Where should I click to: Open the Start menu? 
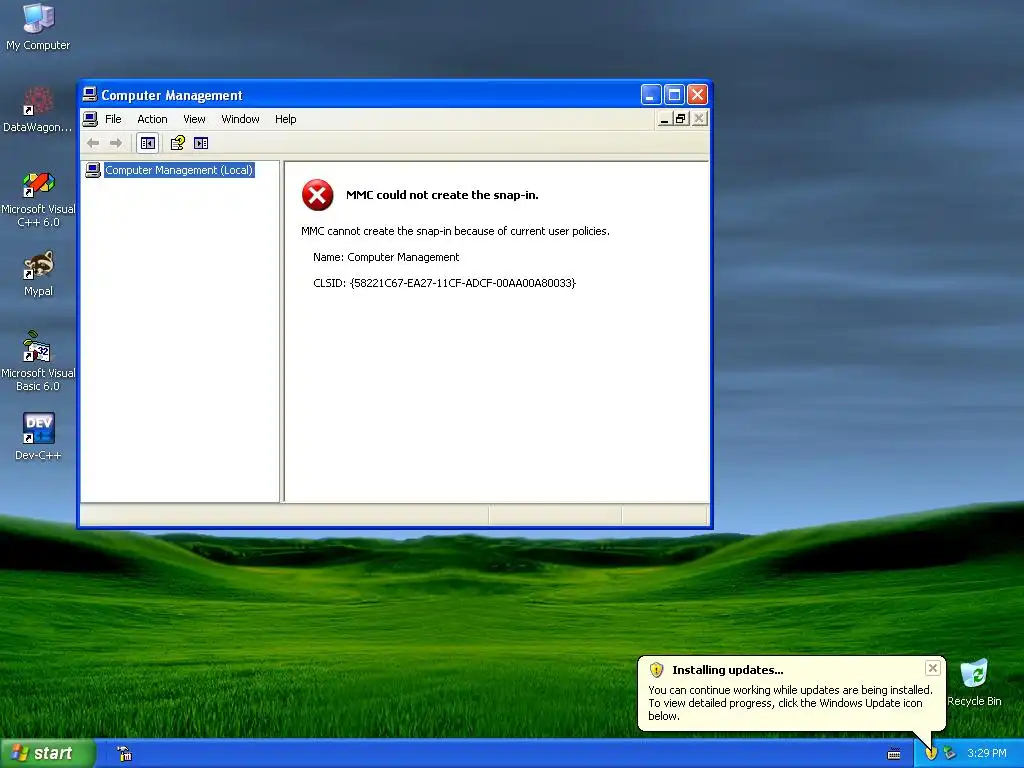pos(47,753)
